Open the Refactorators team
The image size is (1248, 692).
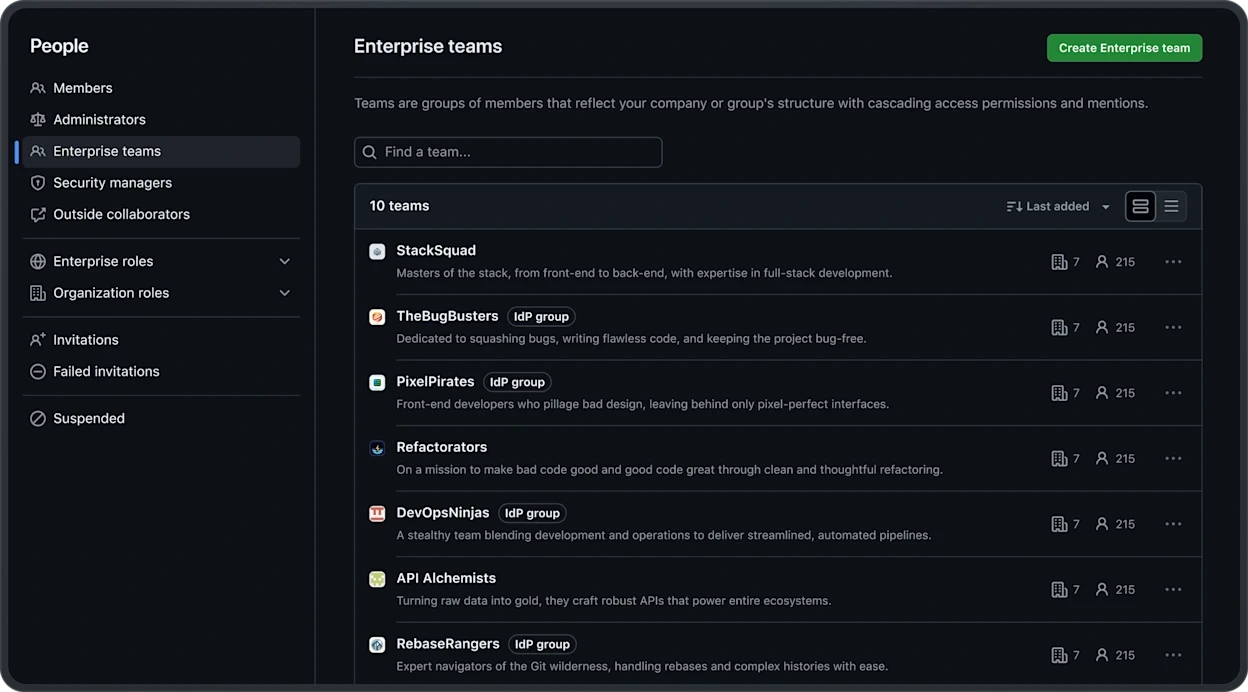442,447
